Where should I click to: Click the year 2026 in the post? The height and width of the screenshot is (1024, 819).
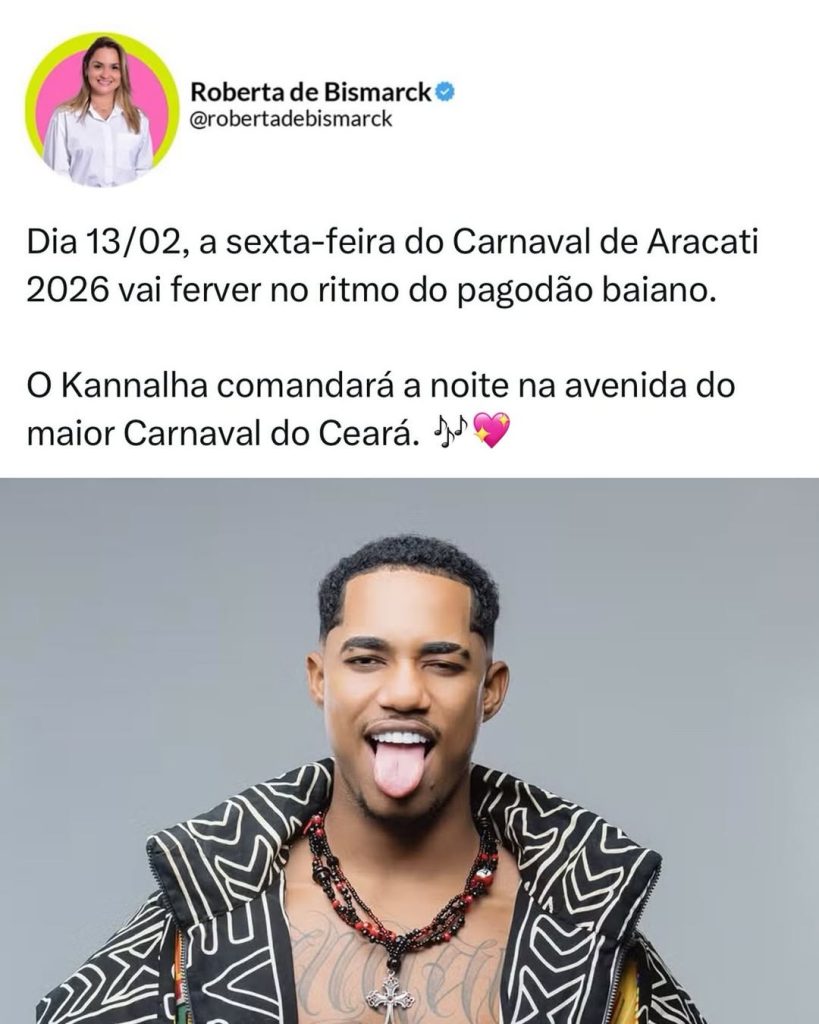click(68, 291)
